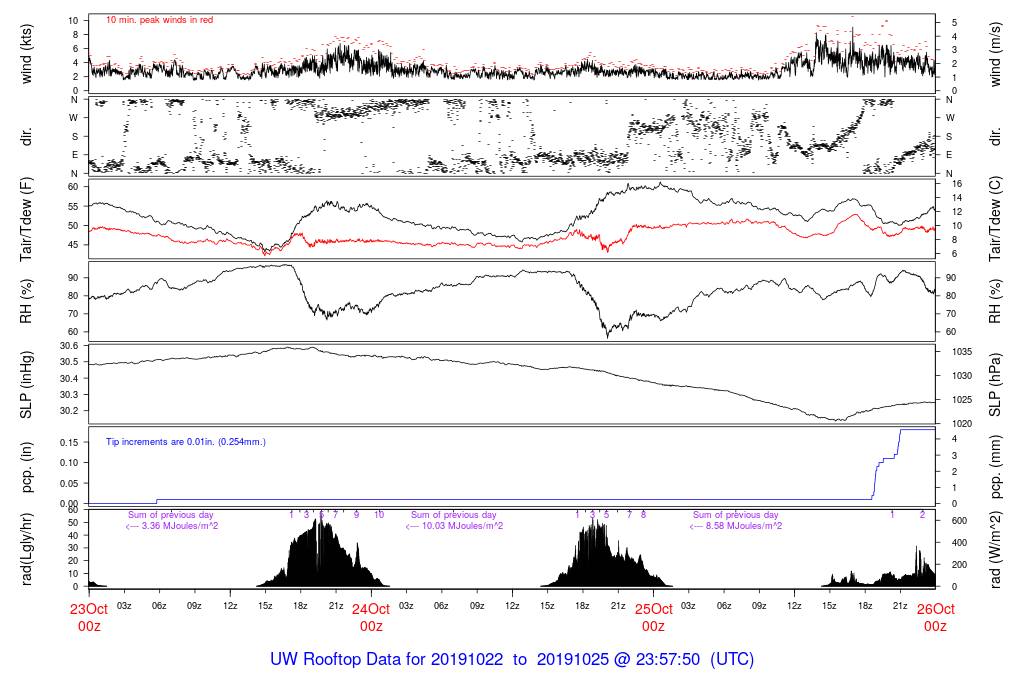1024x700 pixels.
Task: Click the '30.6' inHg tick label
Action: pyautogui.click(x=69, y=345)
